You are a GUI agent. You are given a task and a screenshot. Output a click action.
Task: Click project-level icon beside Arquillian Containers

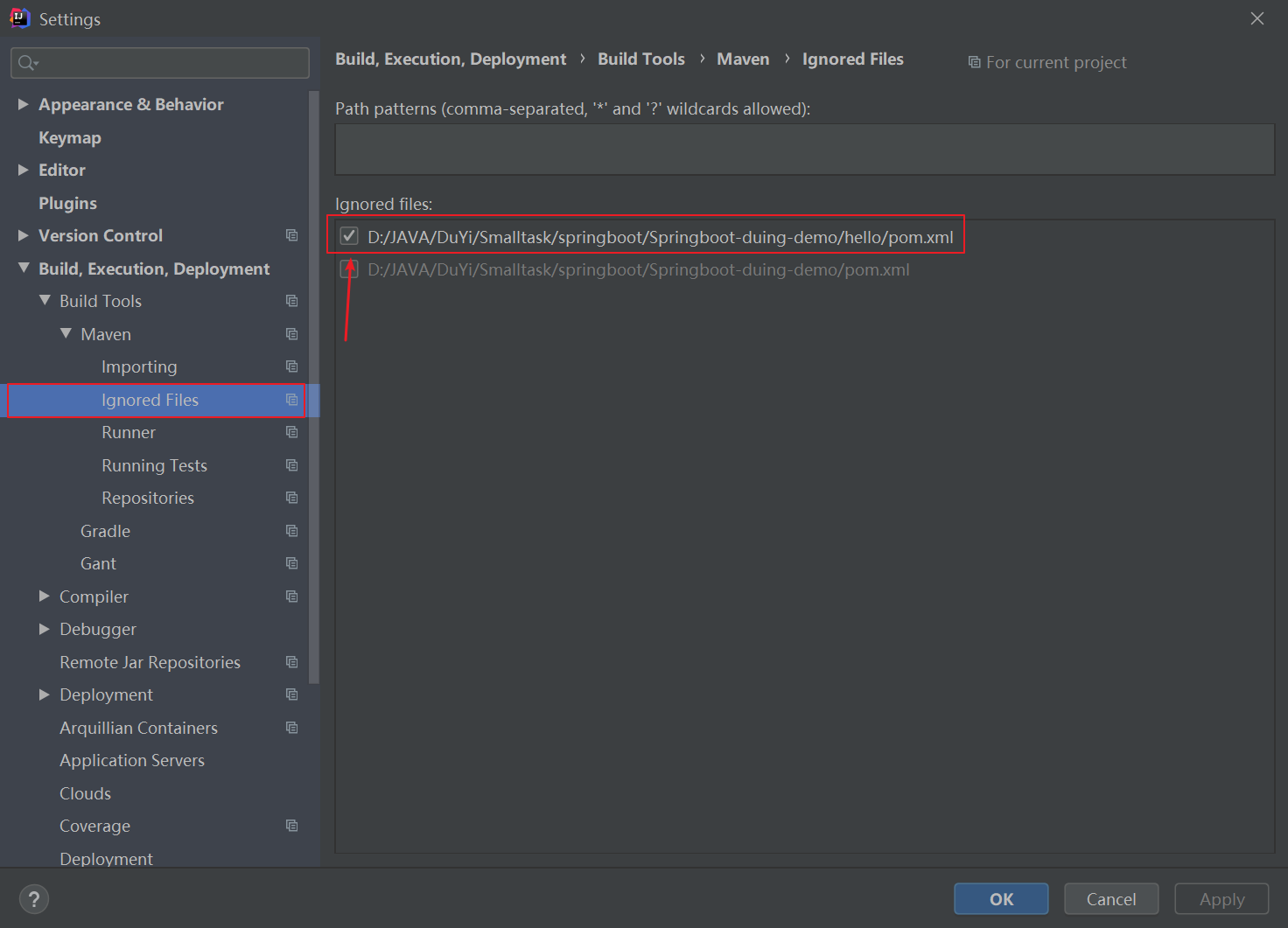[292, 728]
